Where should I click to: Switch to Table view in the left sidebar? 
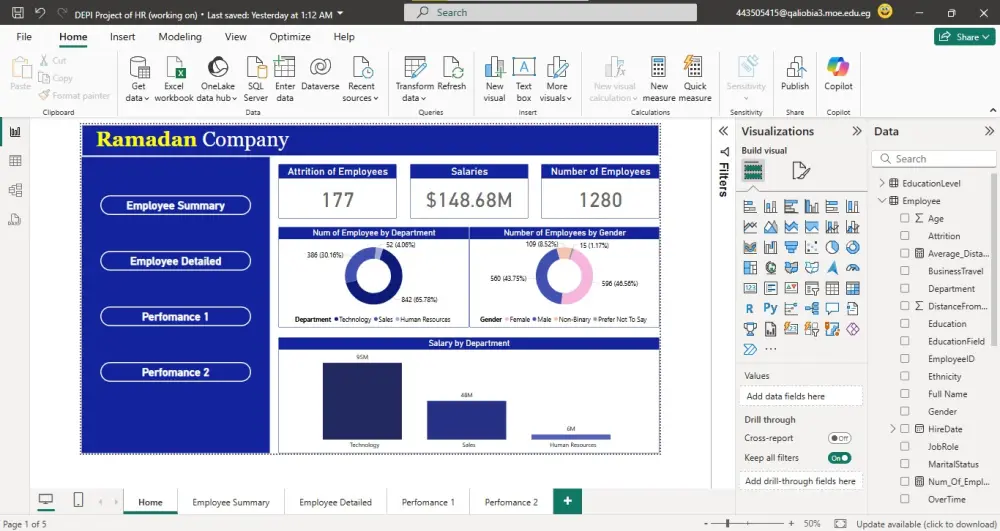(x=15, y=161)
